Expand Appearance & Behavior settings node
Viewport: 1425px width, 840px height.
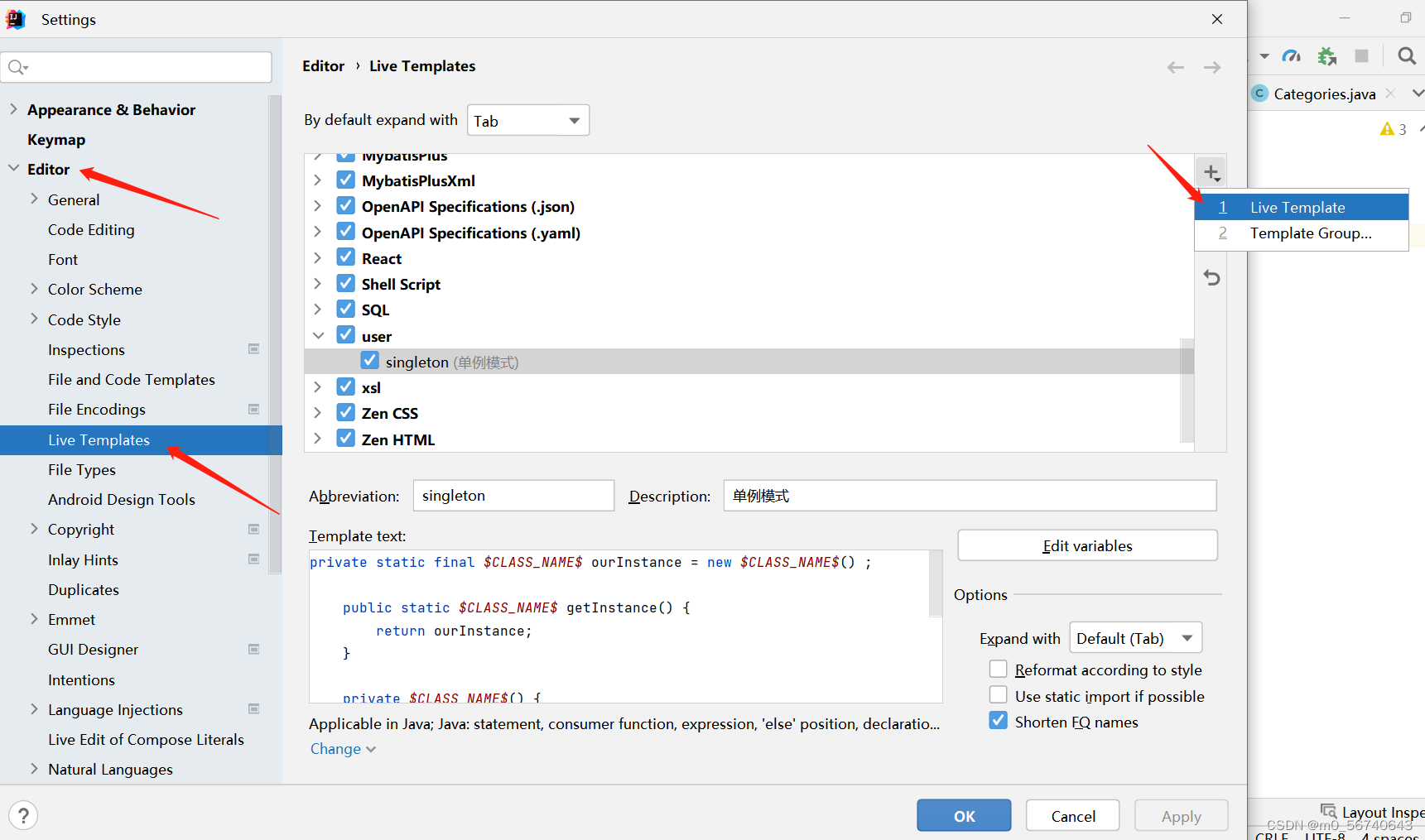click(x=13, y=108)
